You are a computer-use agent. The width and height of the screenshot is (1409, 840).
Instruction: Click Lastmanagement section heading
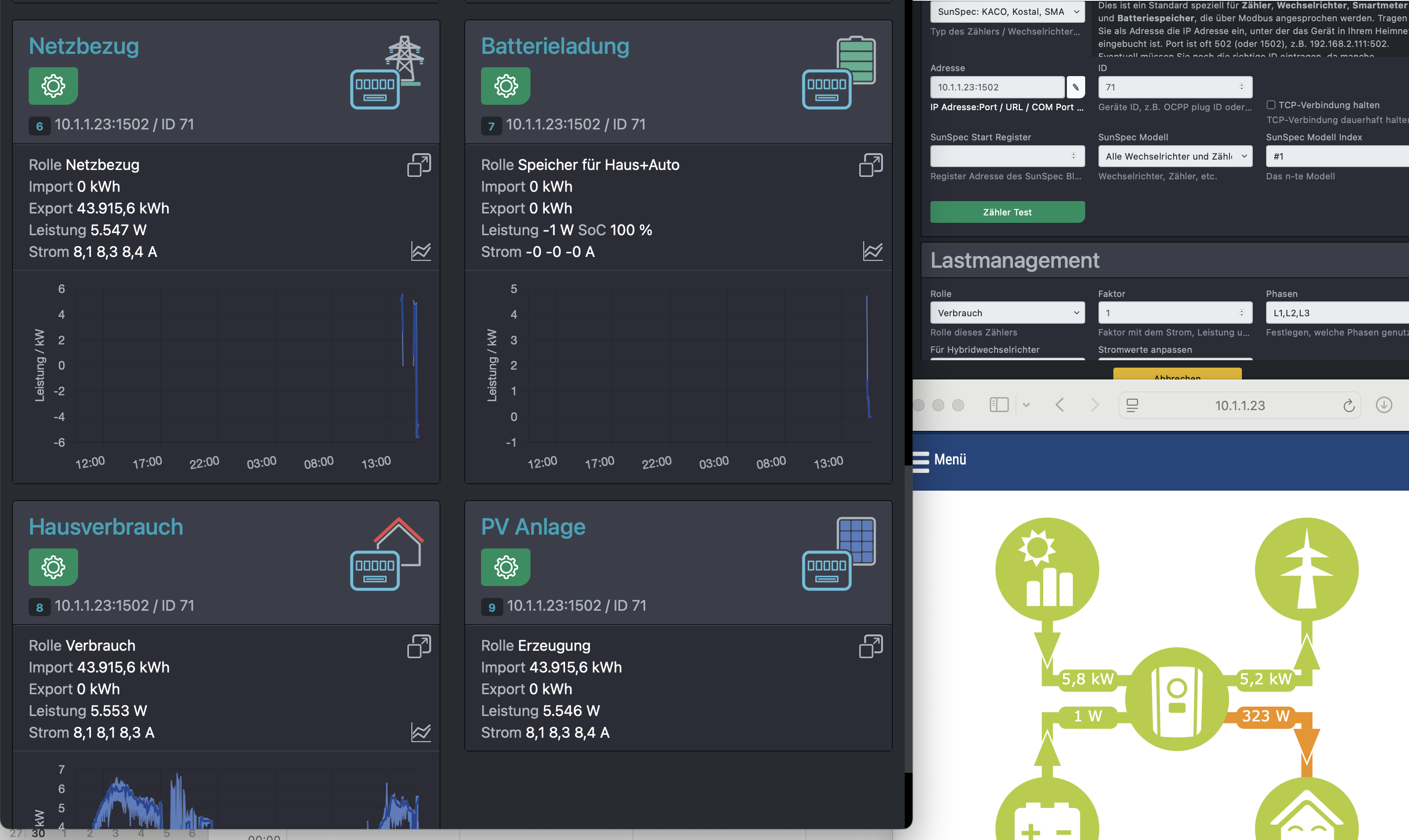tap(1015, 260)
